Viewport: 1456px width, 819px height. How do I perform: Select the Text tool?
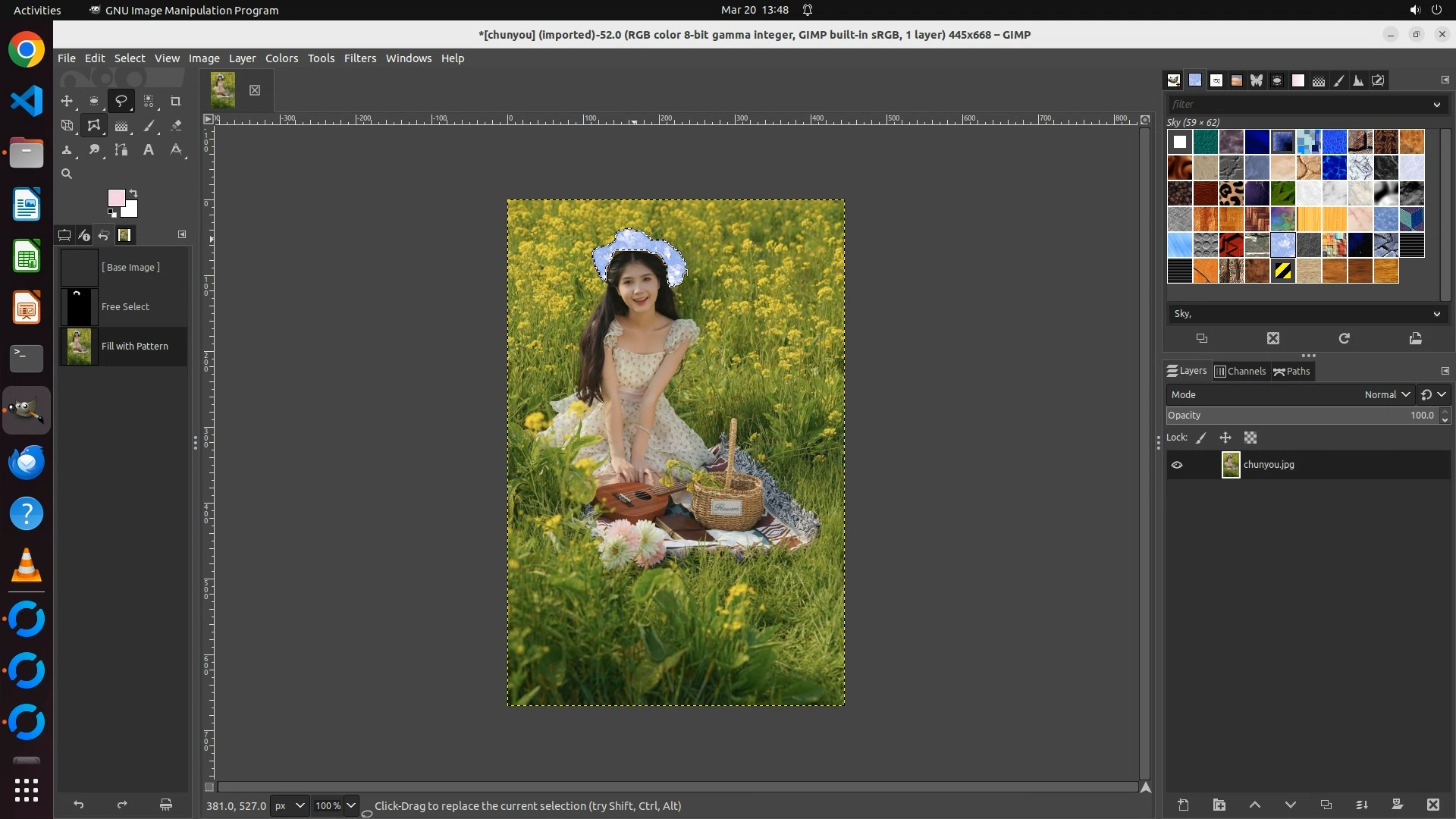coord(149,150)
